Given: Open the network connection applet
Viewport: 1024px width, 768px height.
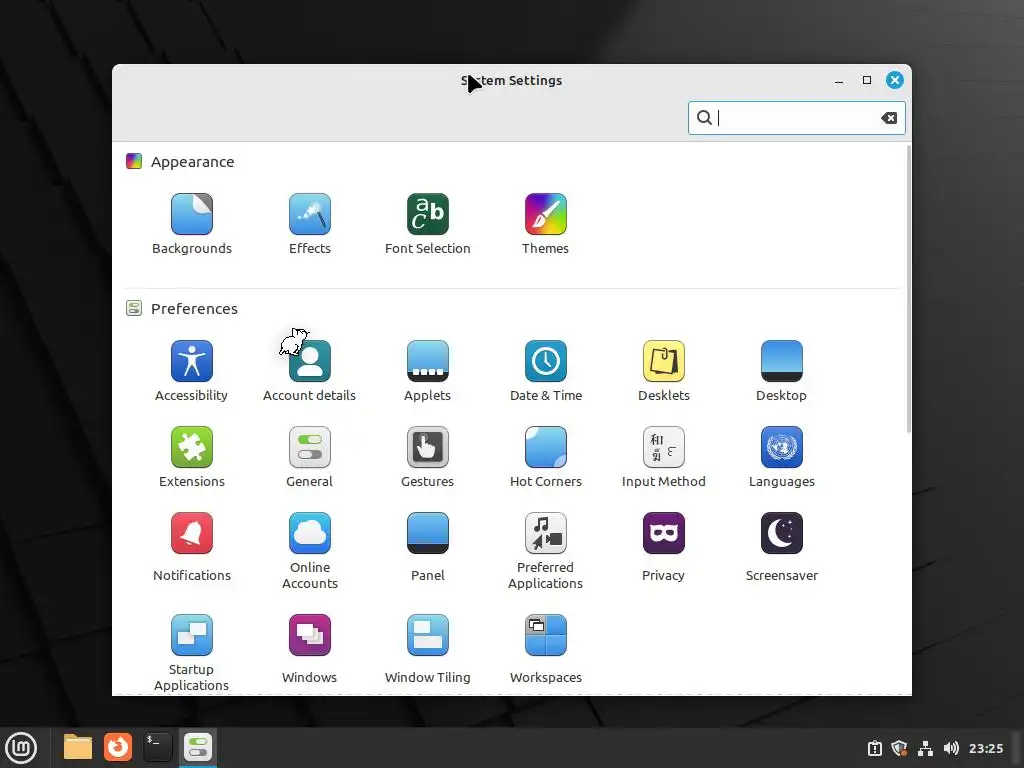Looking at the screenshot, I should pos(925,748).
